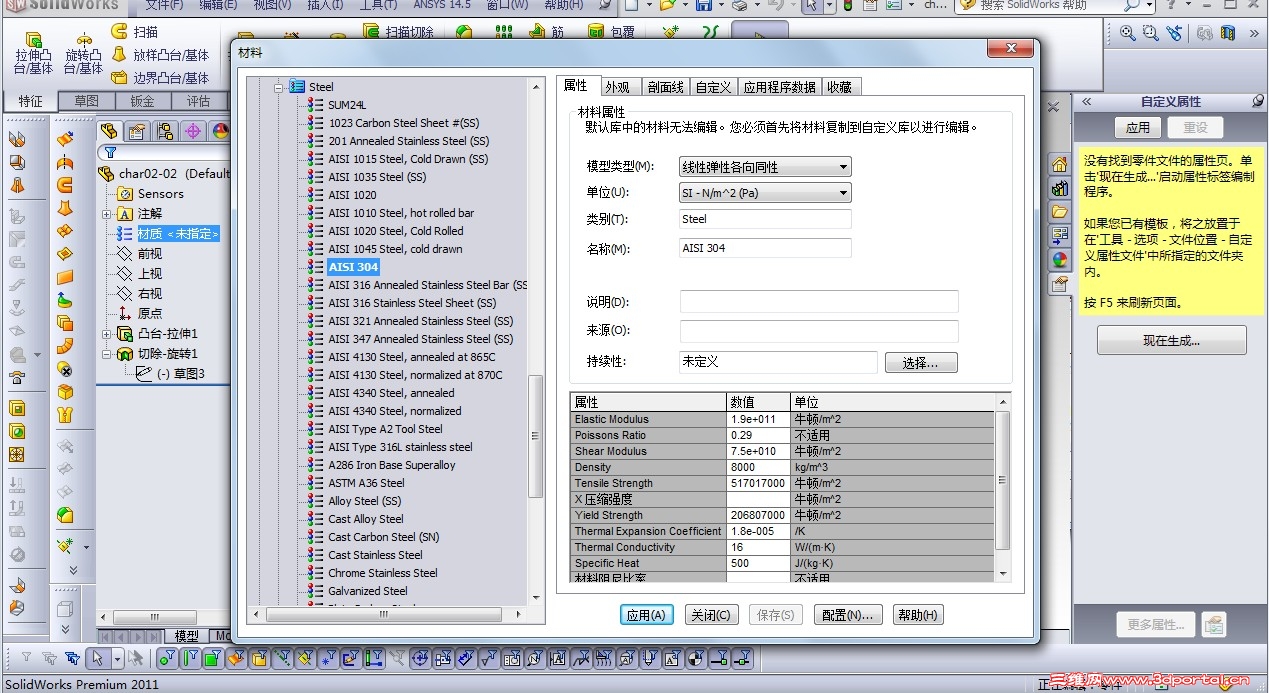
Task: Switch to the 收藏 tab
Action: [x=839, y=87]
